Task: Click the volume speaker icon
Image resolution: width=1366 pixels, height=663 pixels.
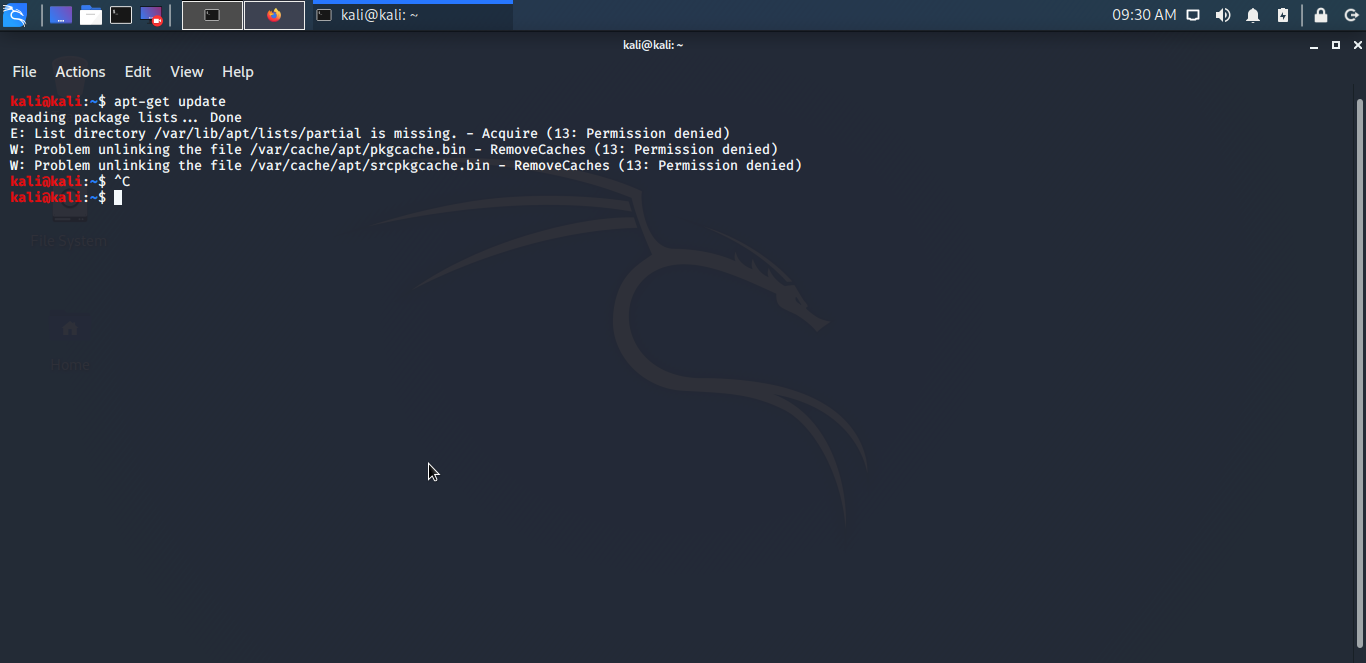Action: point(1223,15)
